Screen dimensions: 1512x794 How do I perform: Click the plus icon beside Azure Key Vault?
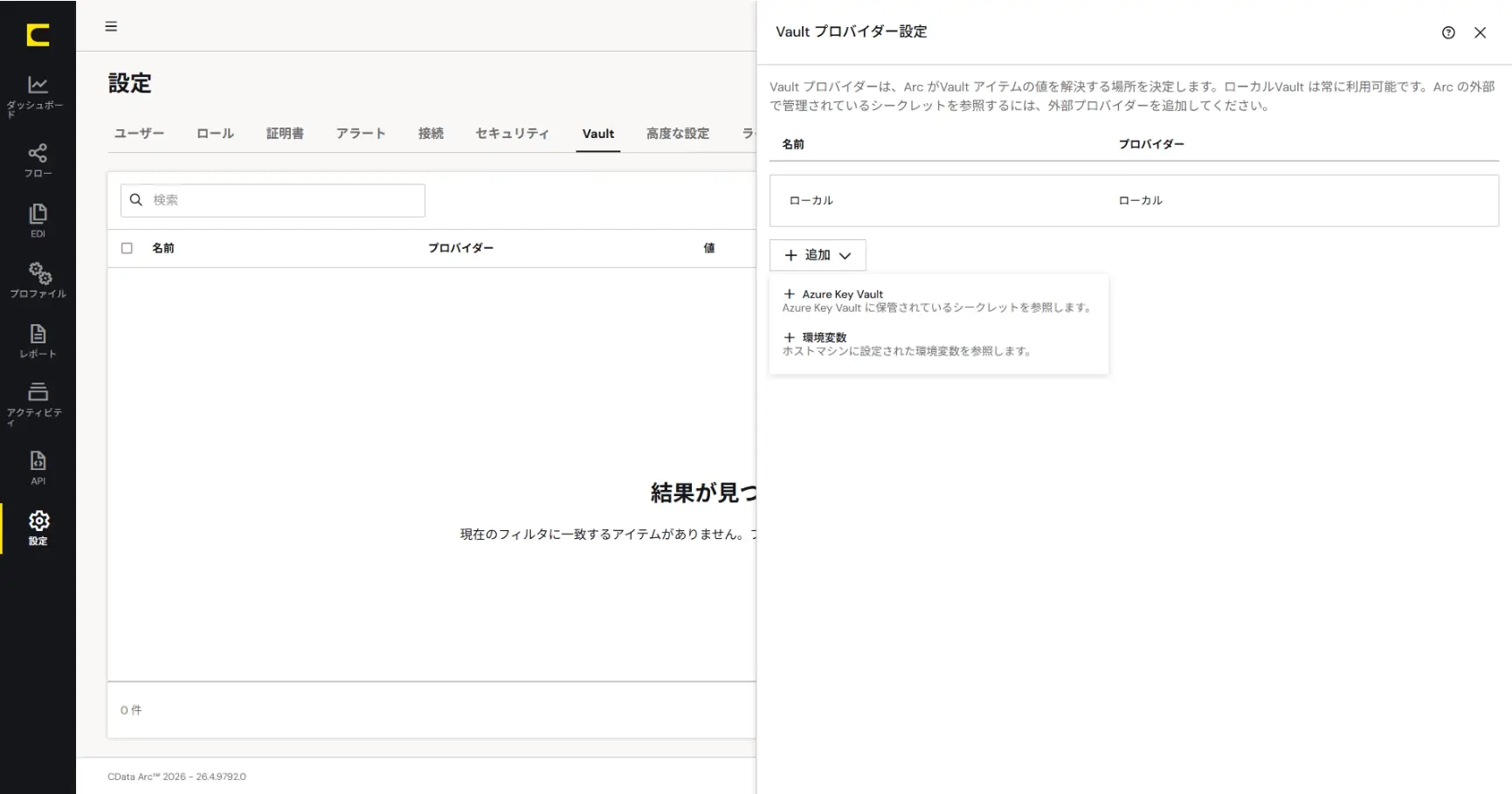coord(790,294)
